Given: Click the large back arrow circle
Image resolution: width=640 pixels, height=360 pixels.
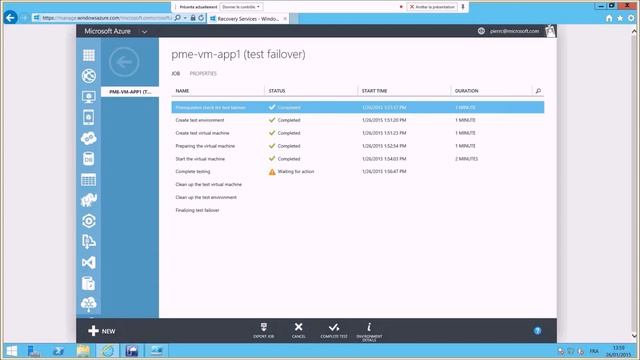Looking at the screenshot, I should point(124,62).
